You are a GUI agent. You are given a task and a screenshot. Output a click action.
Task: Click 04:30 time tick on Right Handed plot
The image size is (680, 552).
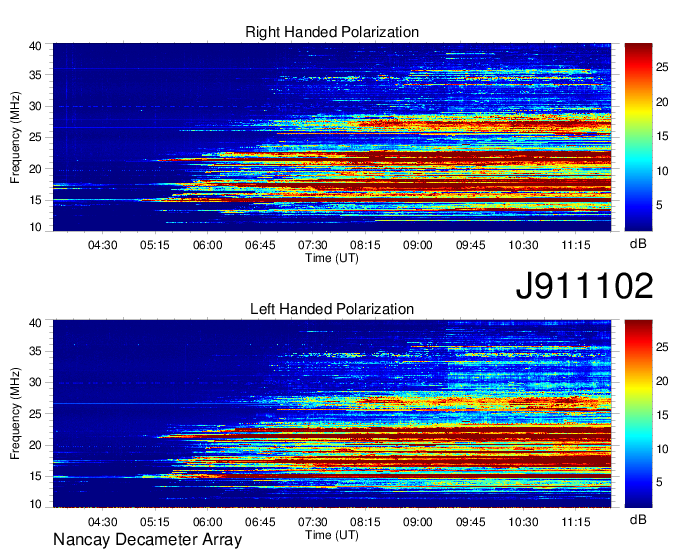coord(102,245)
